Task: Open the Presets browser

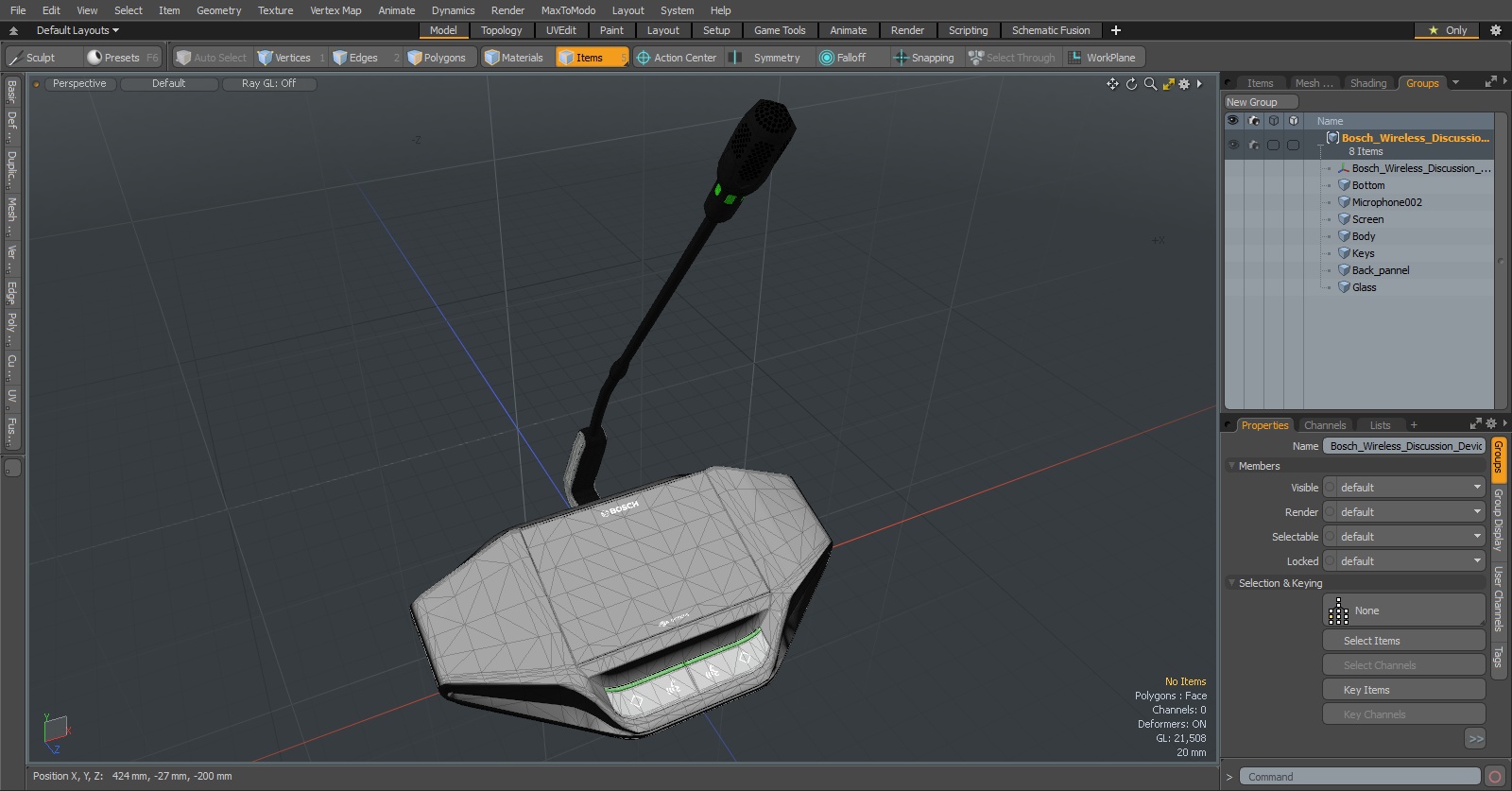Action: tap(123, 58)
